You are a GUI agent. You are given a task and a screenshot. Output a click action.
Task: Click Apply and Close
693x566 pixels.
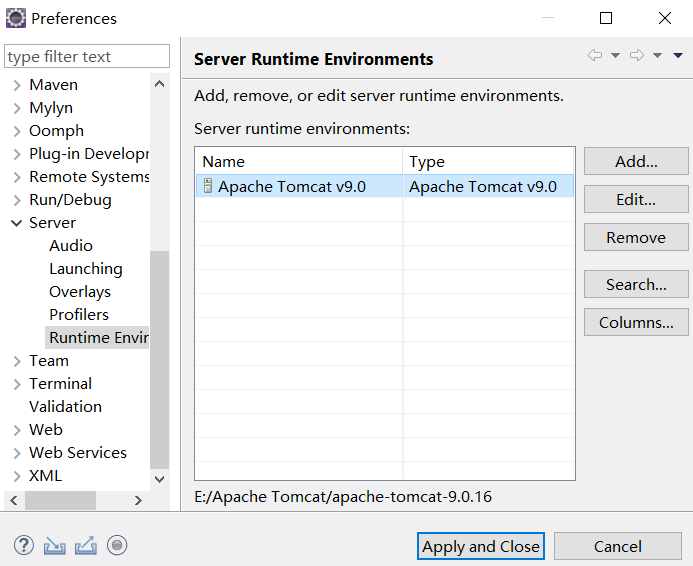(x=481, y=546)
